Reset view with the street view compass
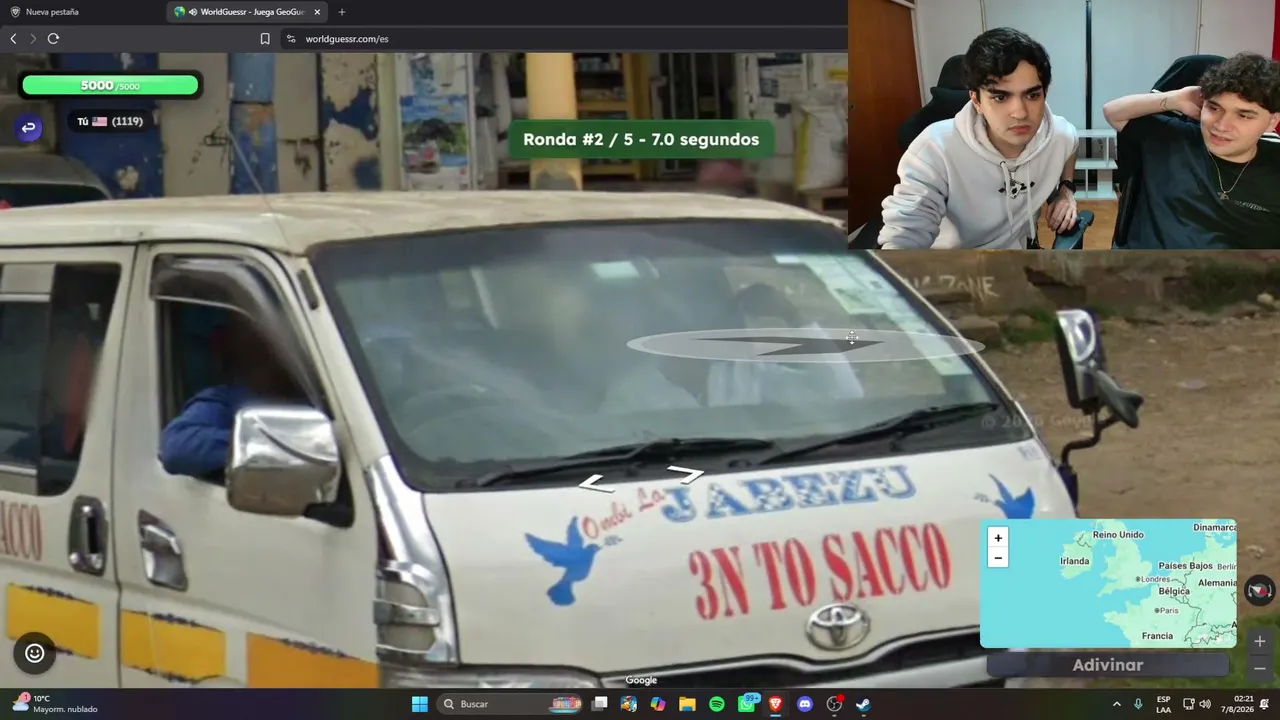This screenshot has height=720, width=1280. [1259, 590]
